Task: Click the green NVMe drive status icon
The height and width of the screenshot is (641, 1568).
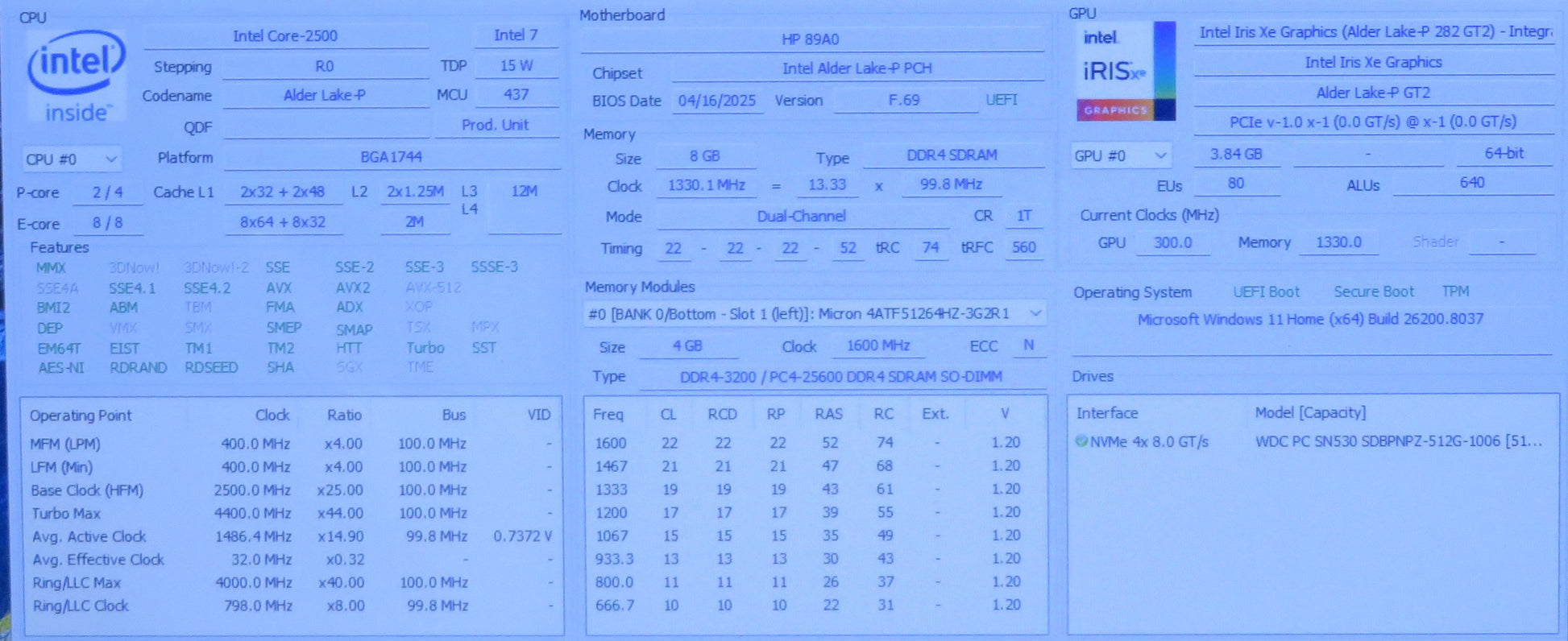Action: click(x=1081, y=441)
